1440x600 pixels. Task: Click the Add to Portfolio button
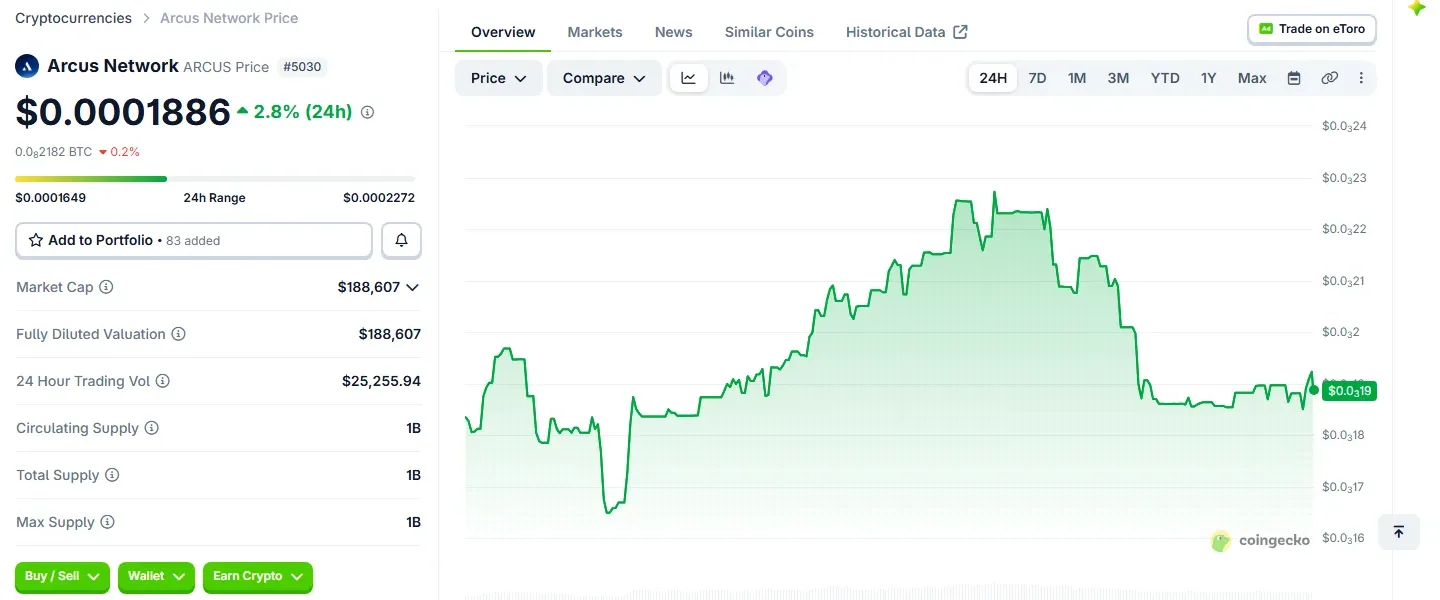click(x=194, y=240)
